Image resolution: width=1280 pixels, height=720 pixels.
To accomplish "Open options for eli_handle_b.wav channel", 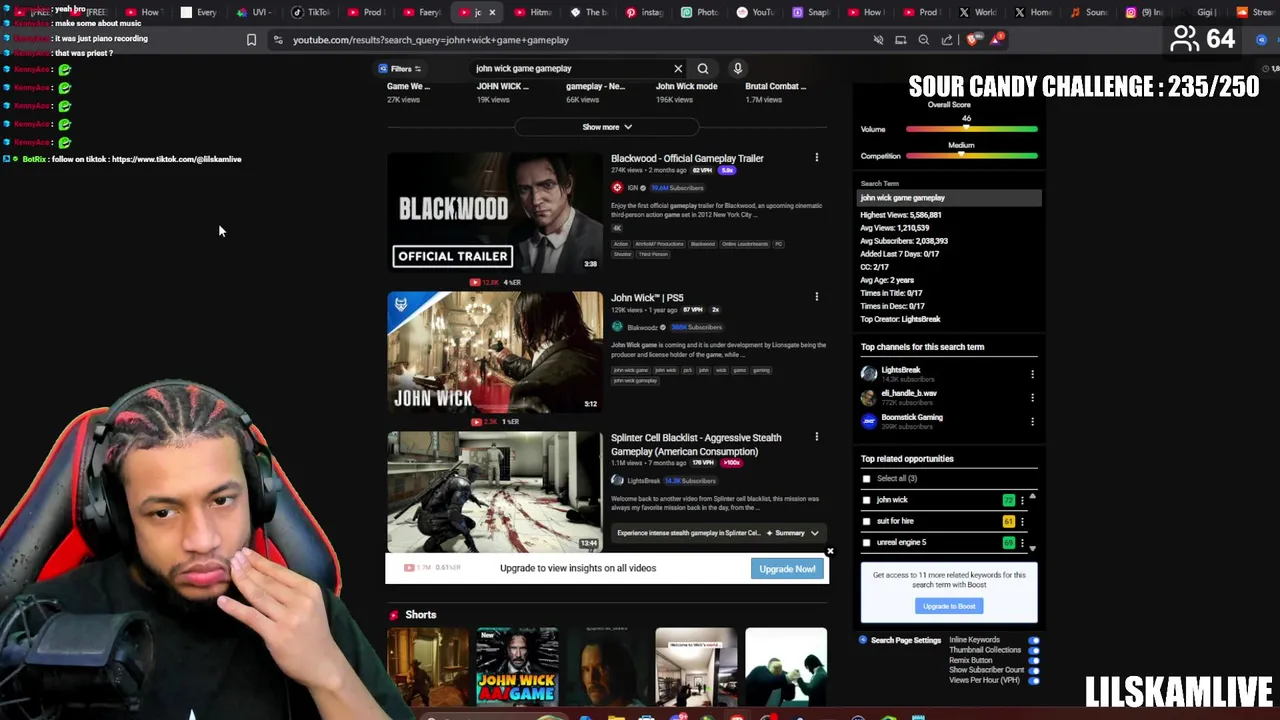I will (x=1032, y=397).
